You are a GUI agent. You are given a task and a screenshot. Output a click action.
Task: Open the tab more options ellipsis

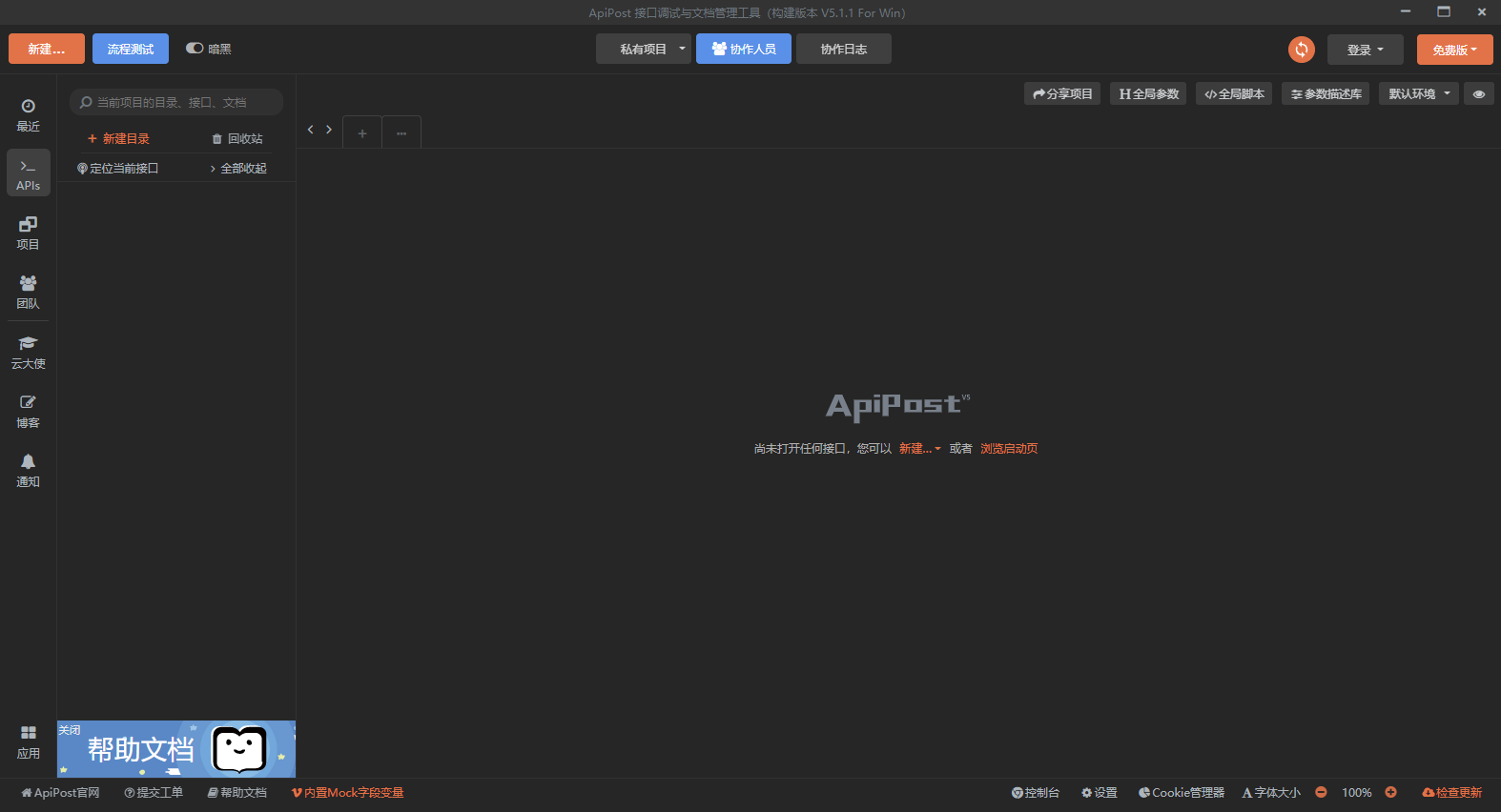pyautogui.click(x=401, y=133)
